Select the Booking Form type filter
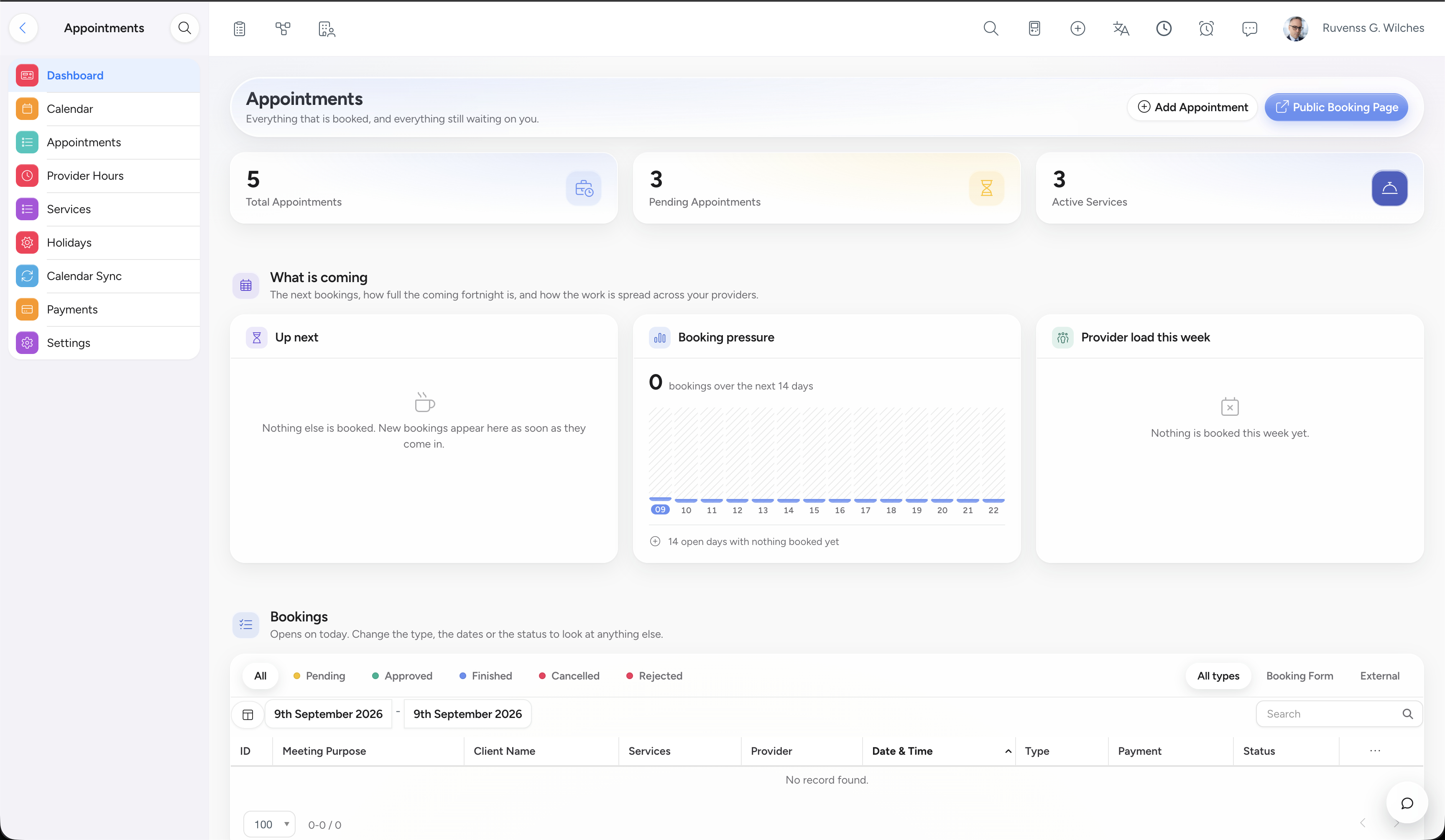Image resolution: width=1445 pixels, height=840 pixels. tap(1299, 676)
